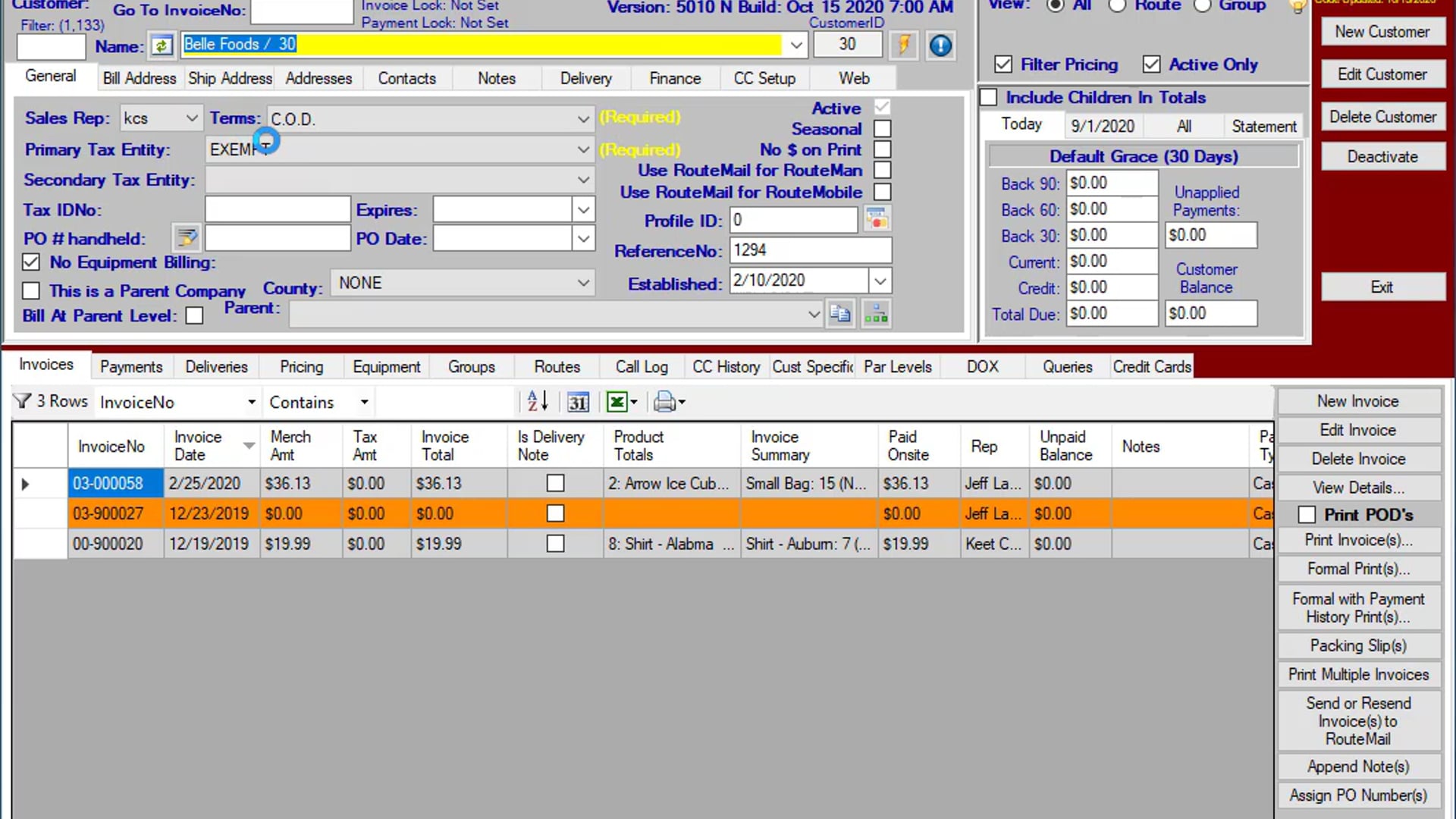Click the copy parent icon beside Parent field

click(840, 313)
